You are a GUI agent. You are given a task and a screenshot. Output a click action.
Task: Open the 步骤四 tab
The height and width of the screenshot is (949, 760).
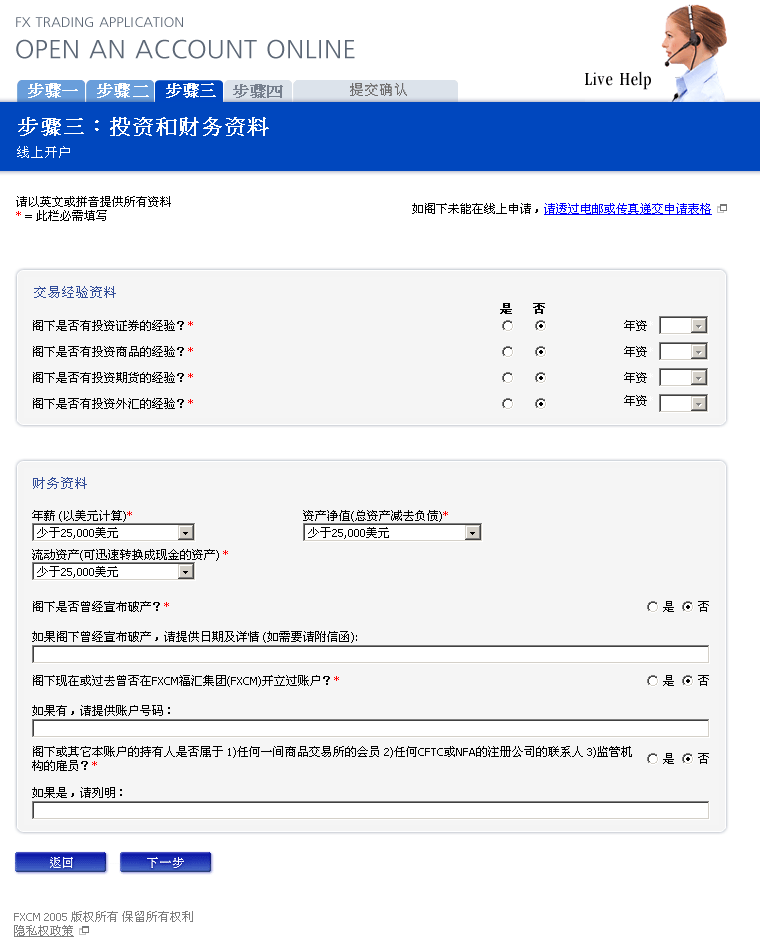pos(257,91)
